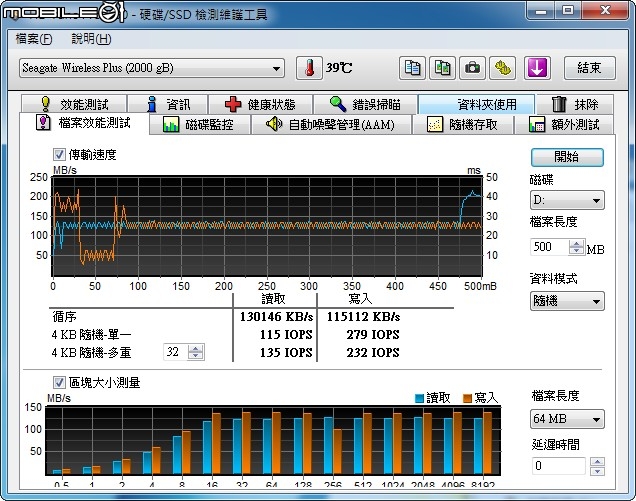Open the 效能測試 benchmark tab
This screenshot has width=636, height=501.
click(x=74, y=104)
